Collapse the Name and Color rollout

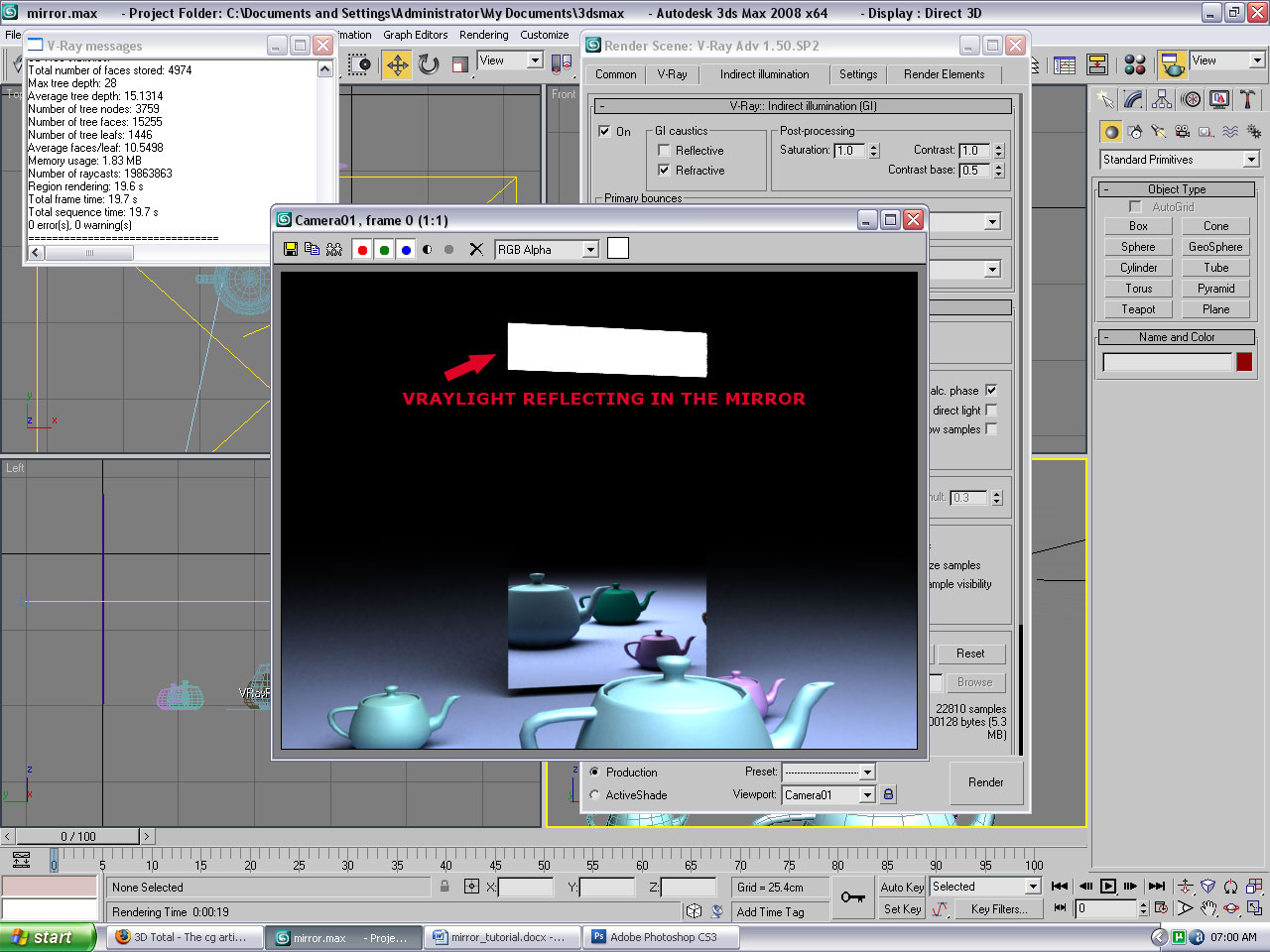1177,336
